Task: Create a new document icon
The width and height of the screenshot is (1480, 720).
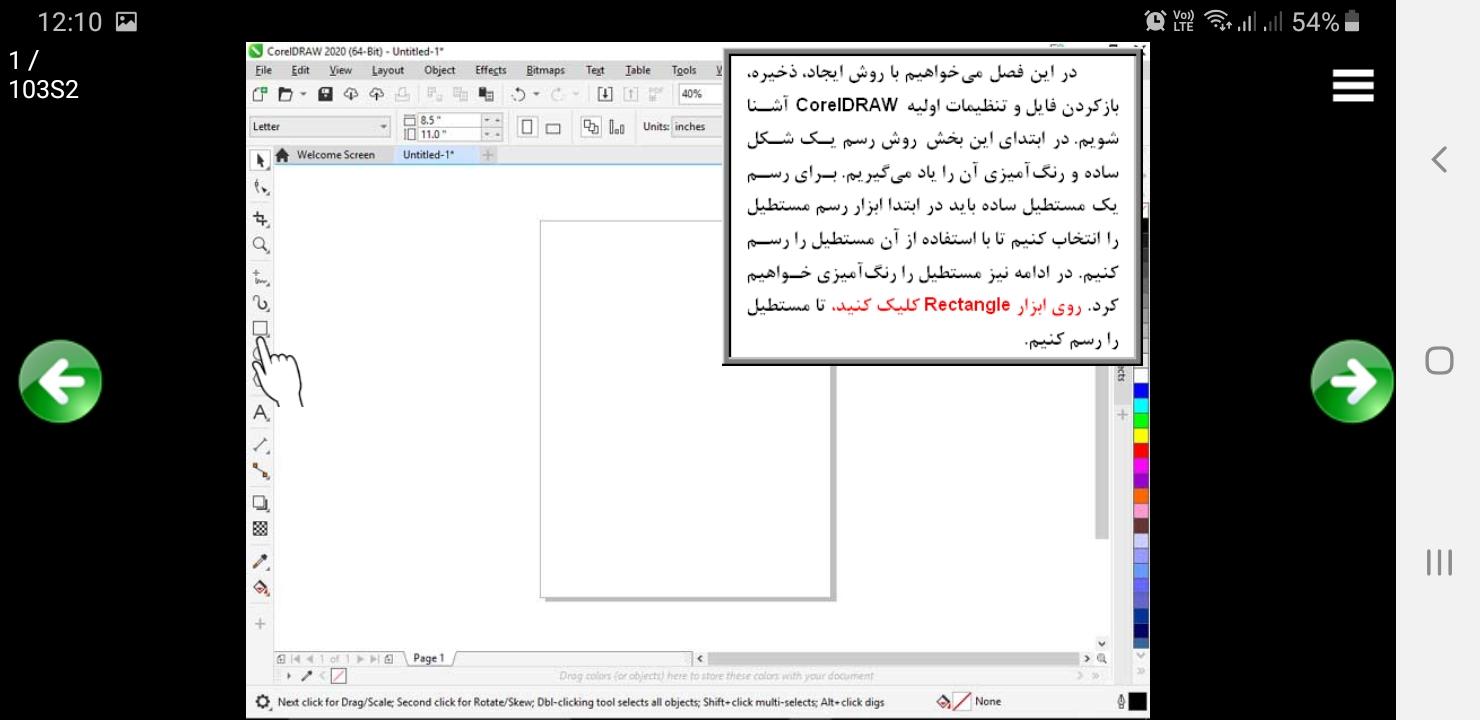Action: tap(260, 95)
